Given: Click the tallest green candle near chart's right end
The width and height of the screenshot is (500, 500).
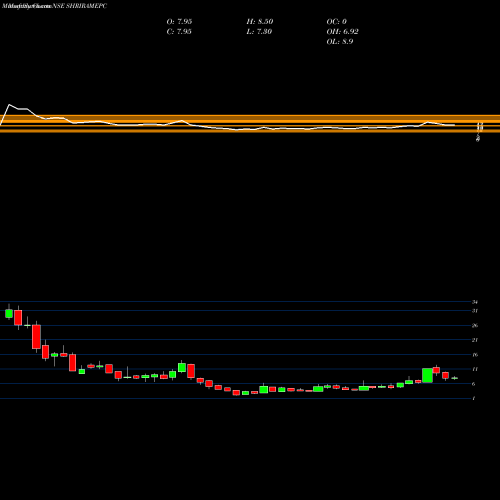Looking at the screenshot, I should point(427,375).
